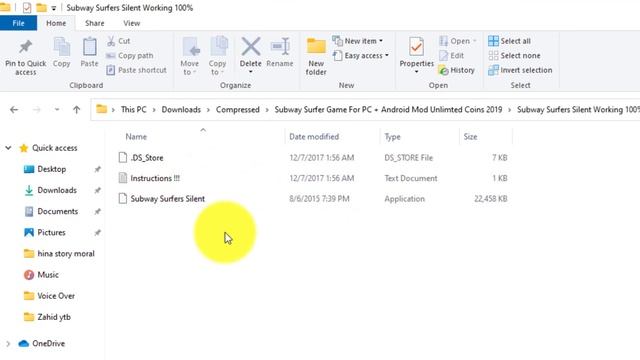Image resolution: width=640 pixels, height=360 pixels.
Task: Click the Rename icon
Action: click(x=280, y=47)
